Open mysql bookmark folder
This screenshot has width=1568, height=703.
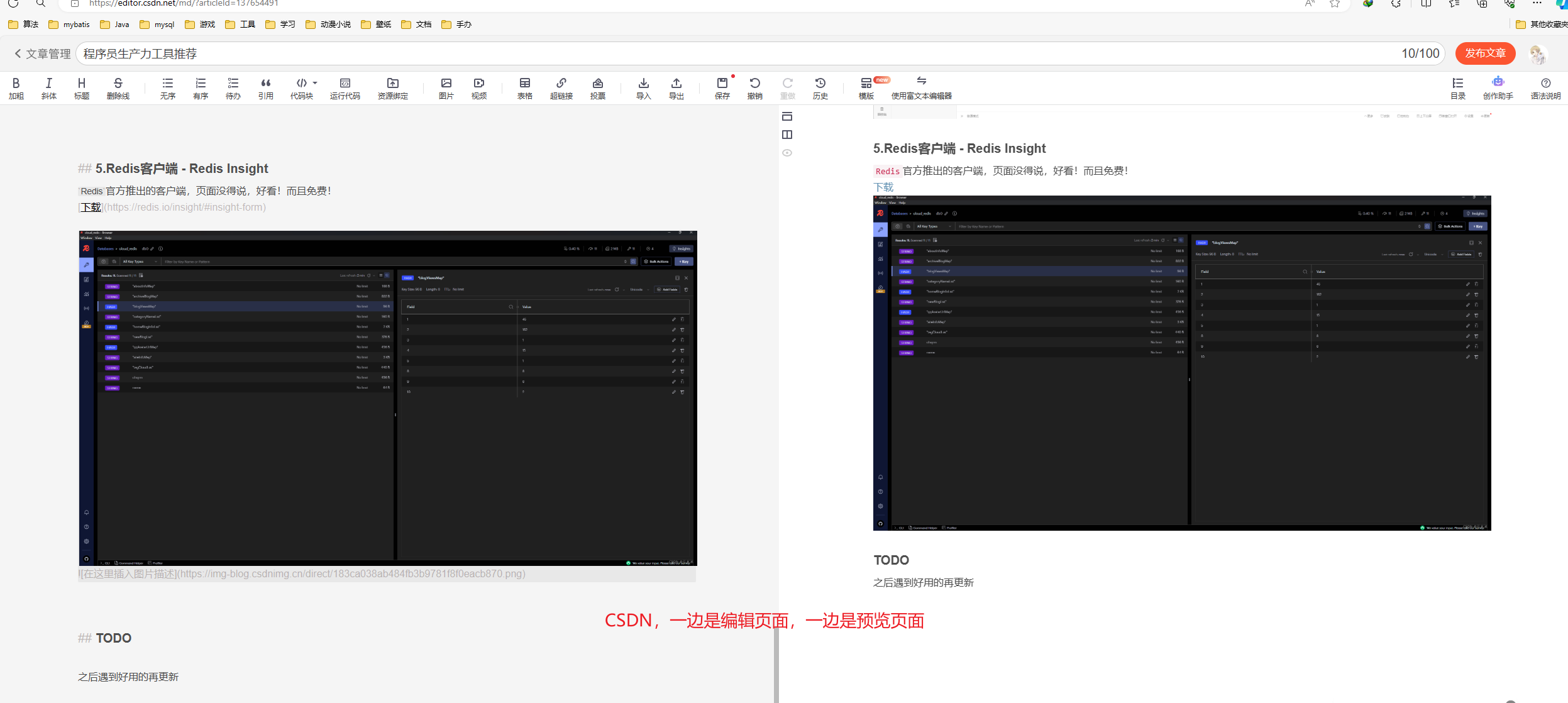(157, 25)
